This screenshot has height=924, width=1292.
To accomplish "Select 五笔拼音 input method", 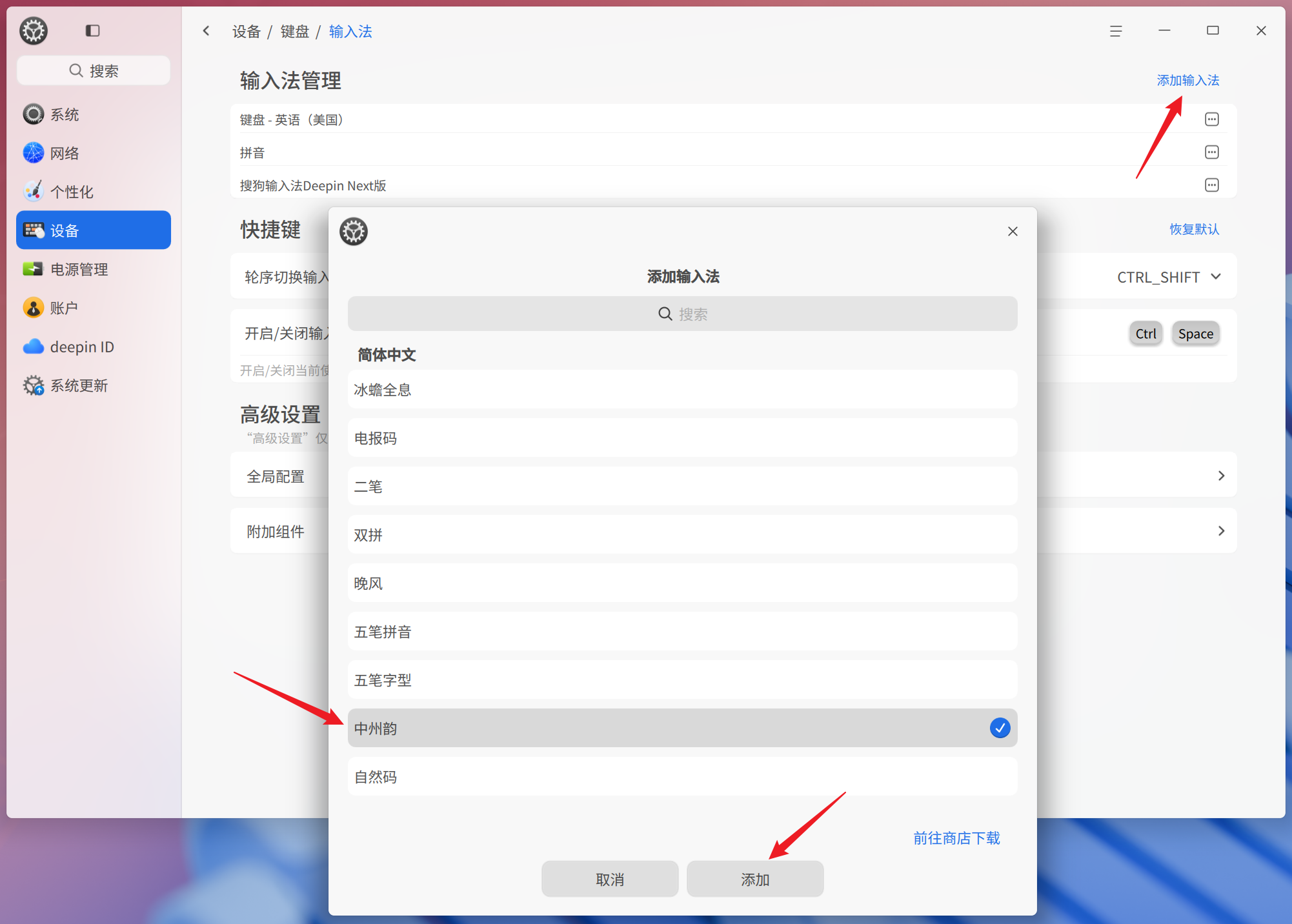I will pyautogui.click(x=683, y=632).
